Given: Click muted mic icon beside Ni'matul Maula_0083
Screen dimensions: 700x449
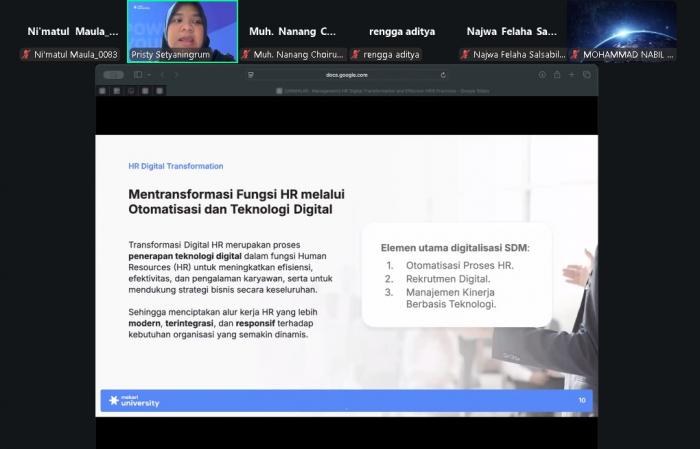Looking at the screenshot, I should [x=27, y=54].
